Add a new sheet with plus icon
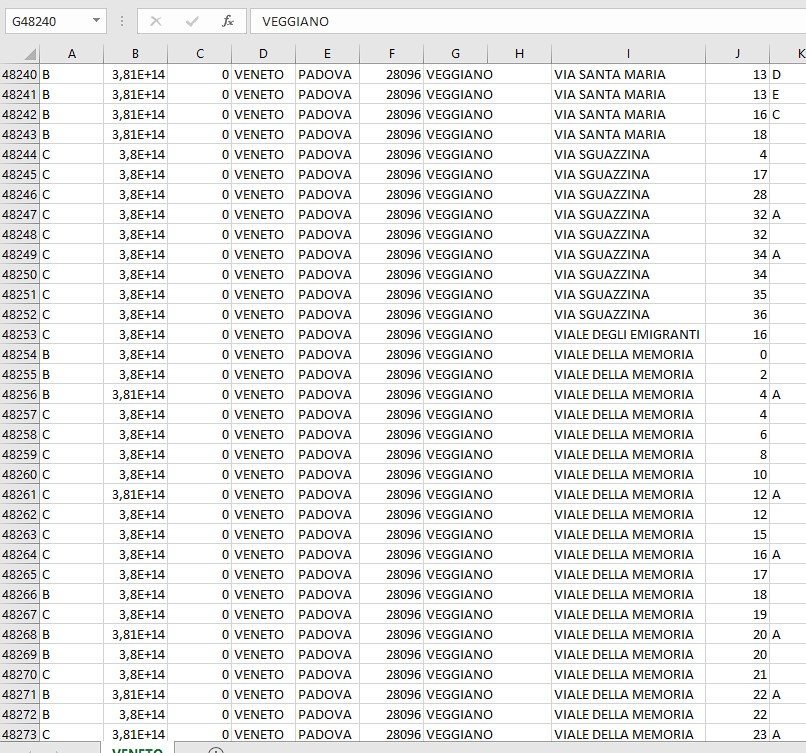806x753 pixels. (216, 750)
